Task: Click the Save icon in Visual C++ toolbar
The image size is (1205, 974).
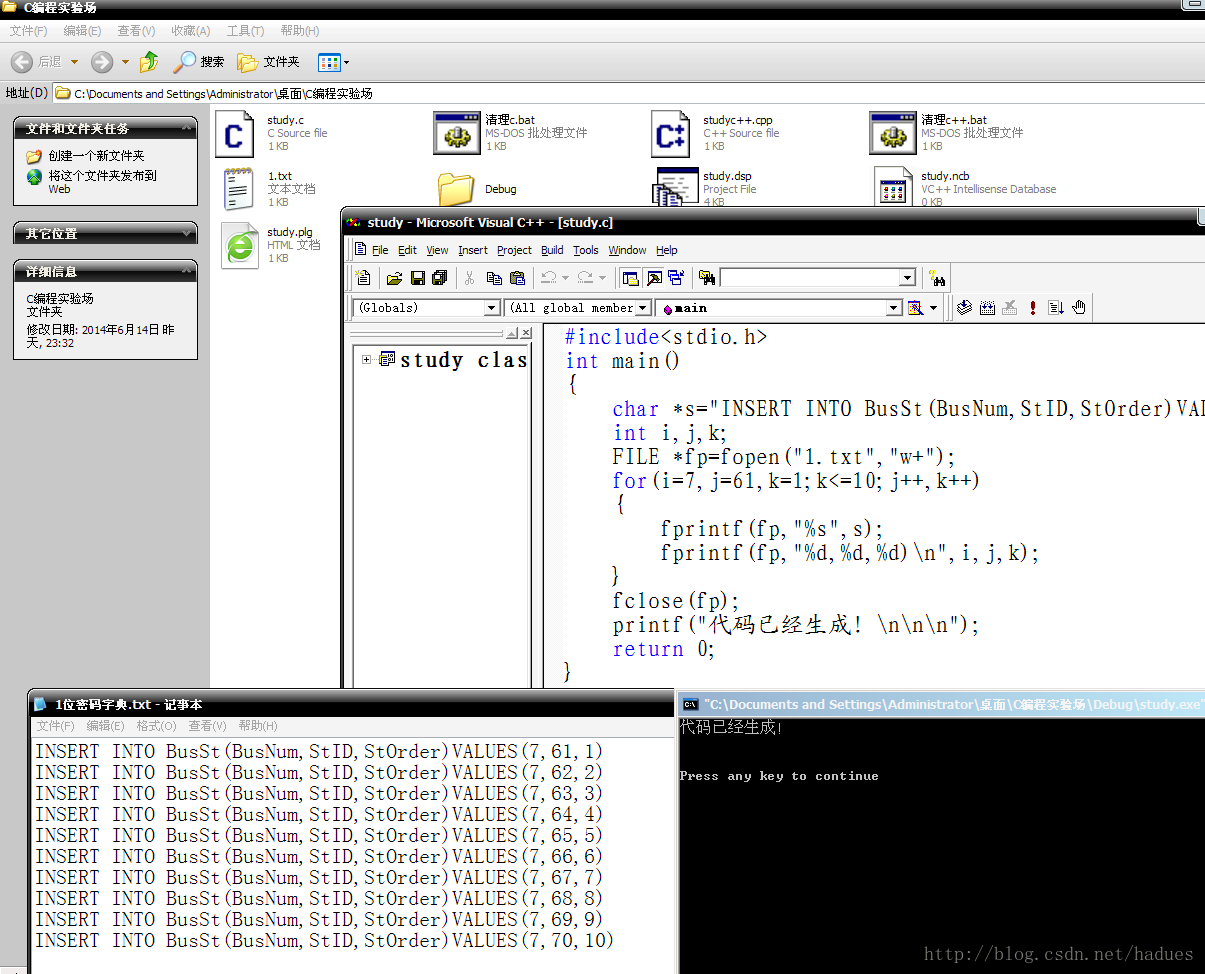Action: (417, 278)
